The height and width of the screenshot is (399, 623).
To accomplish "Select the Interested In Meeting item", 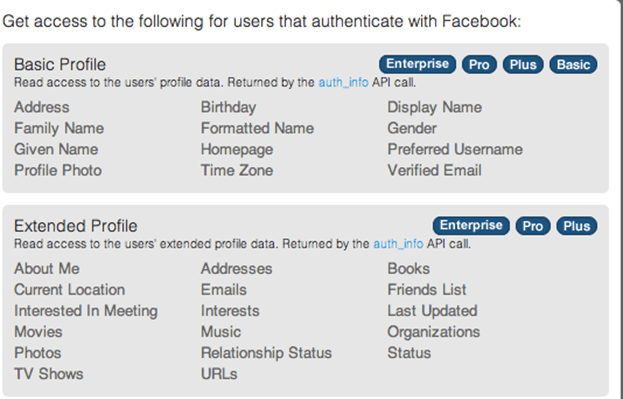I will (x=86, y=311).
